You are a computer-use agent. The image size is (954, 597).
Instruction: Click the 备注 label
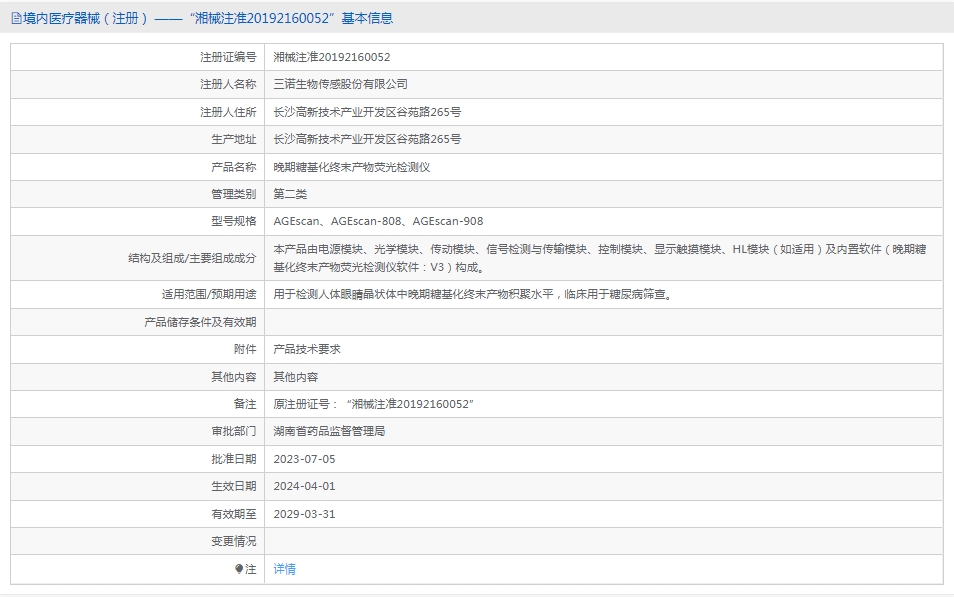point(245,404)
